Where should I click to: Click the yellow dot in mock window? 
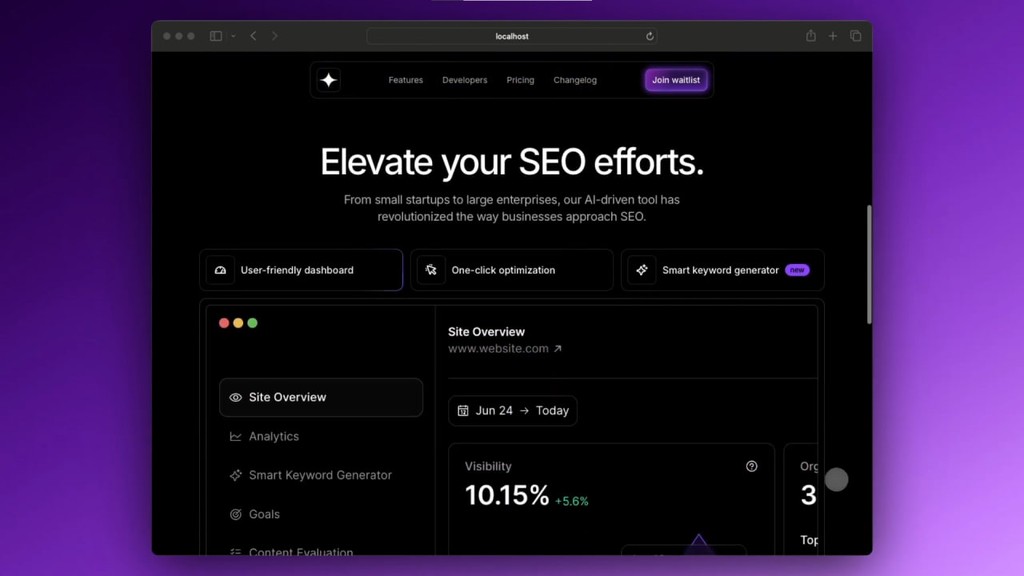coord(238,323)
